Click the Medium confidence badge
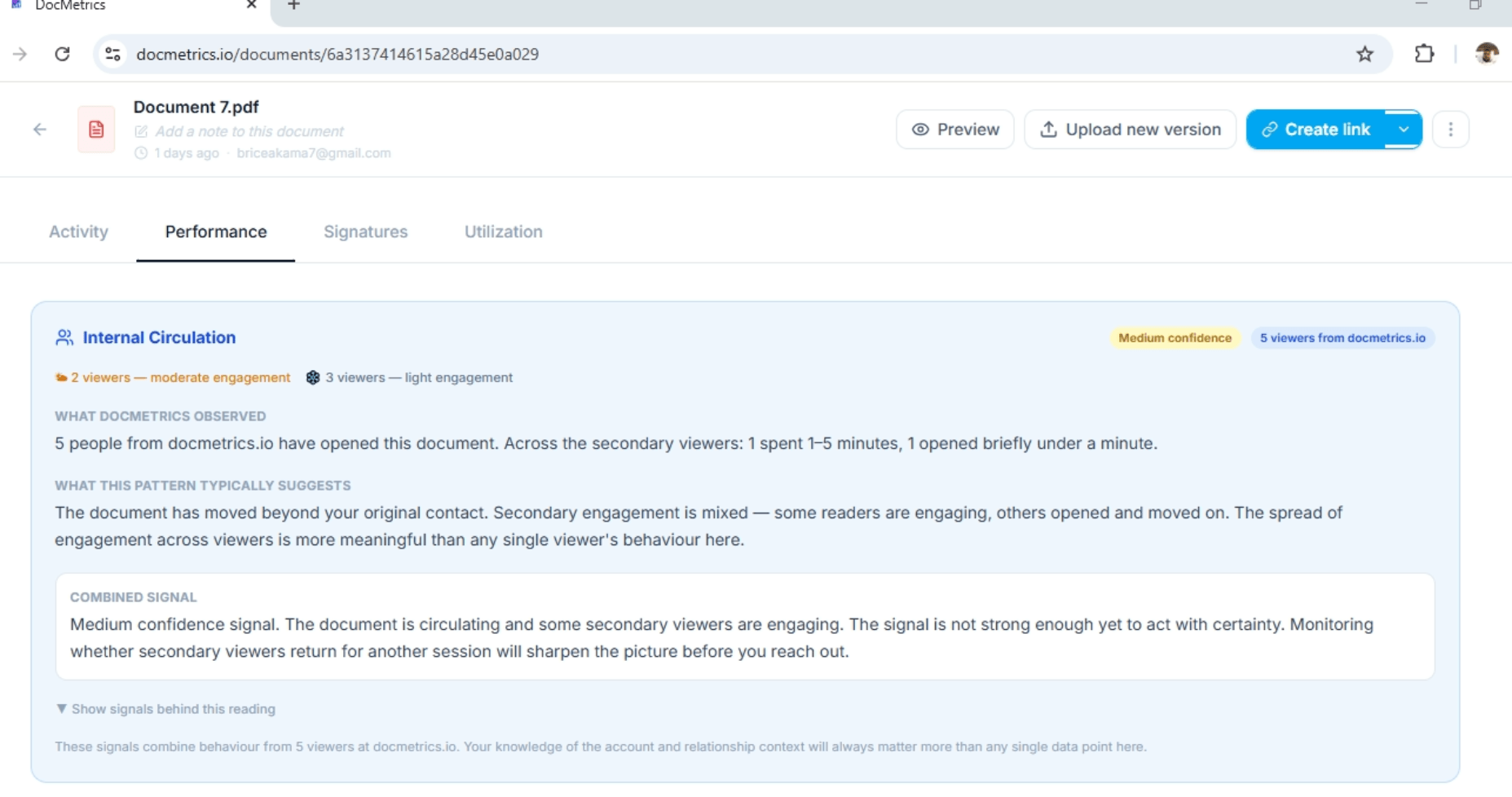 [1175, 338]
